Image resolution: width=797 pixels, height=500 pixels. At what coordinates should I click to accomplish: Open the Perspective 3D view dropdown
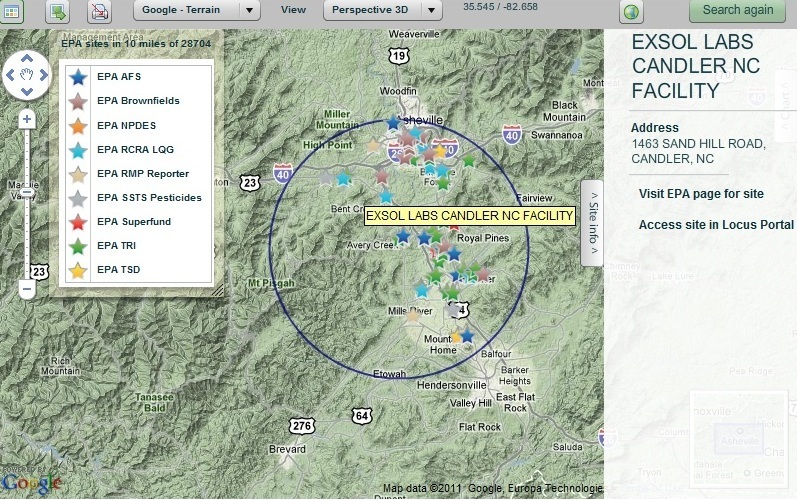coord(382,10)
